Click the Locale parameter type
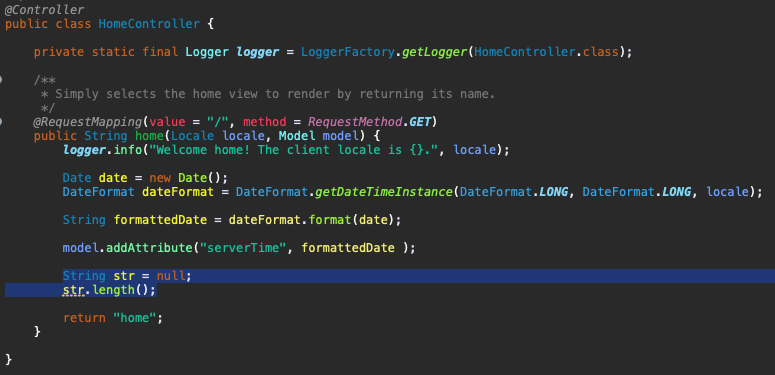The width and height of the screenshot is (775, 375). point(193,136)
